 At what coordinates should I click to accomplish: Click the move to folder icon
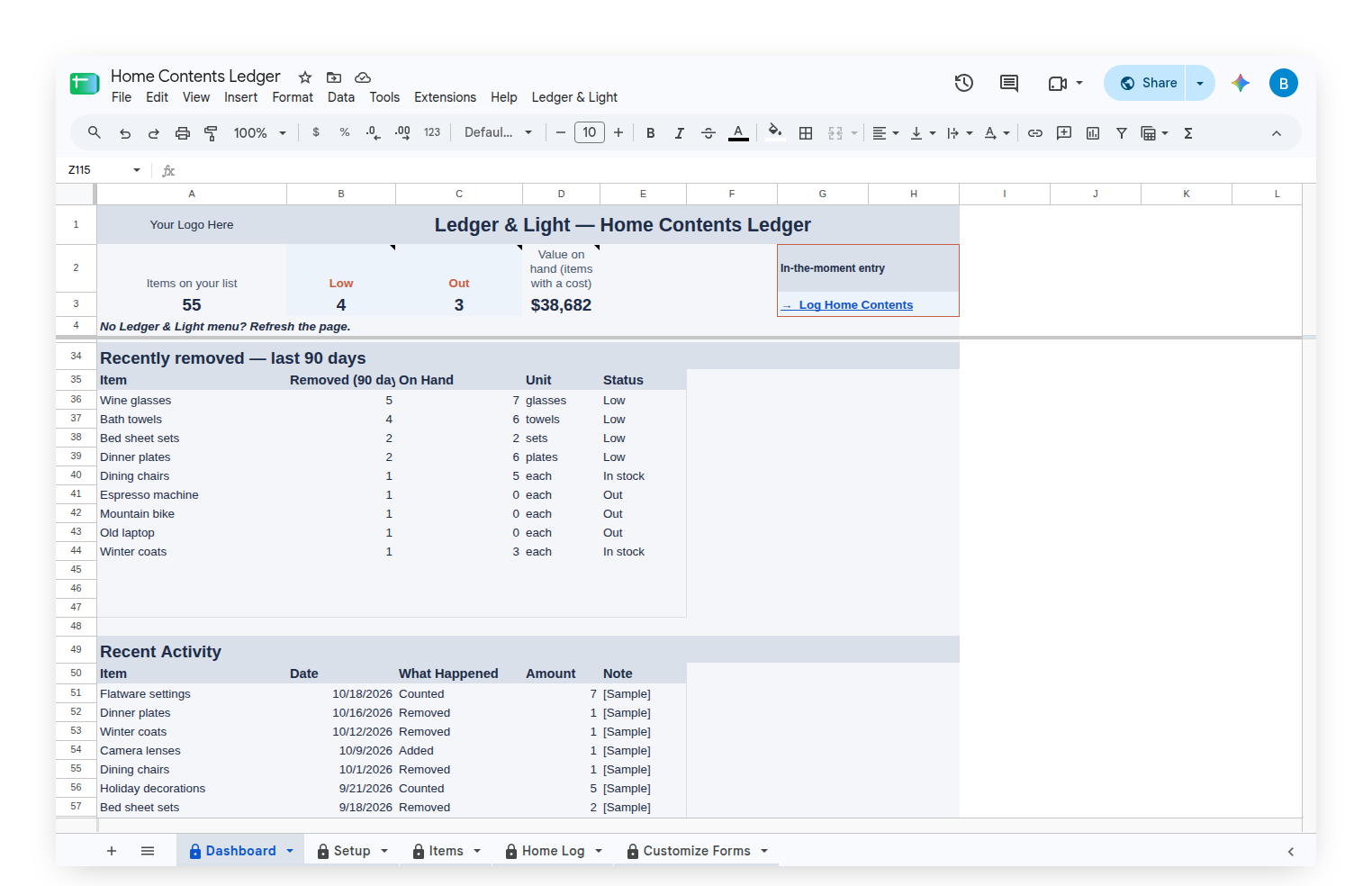[334, 77]
